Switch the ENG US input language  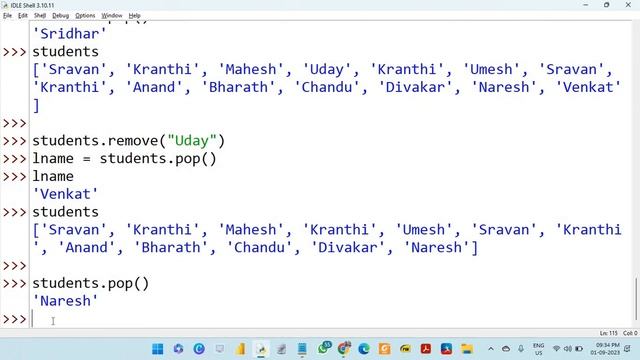click(538, 349)
